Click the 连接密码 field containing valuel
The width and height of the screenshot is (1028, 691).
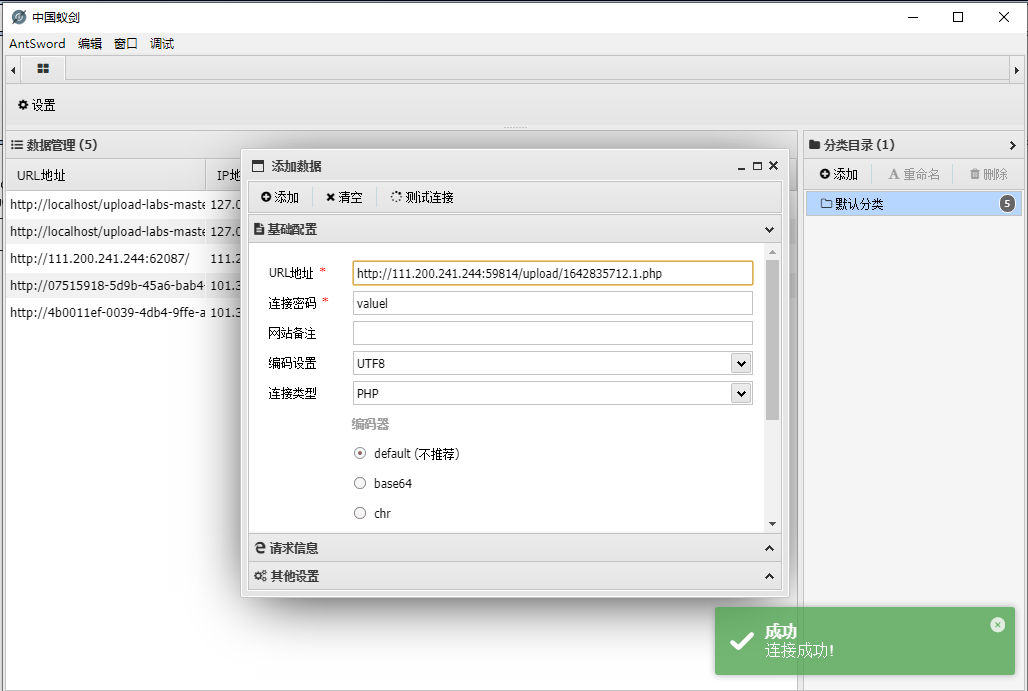[553, 304]
